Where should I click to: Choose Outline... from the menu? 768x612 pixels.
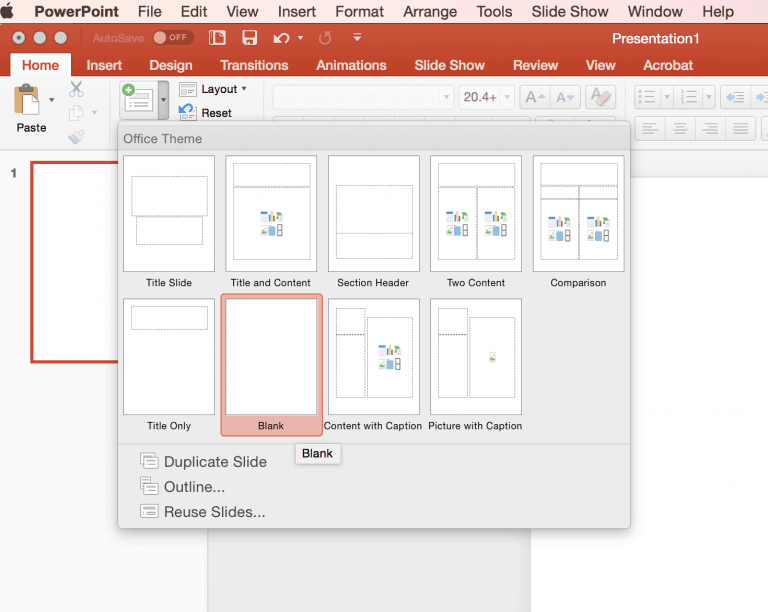tap(183, 487)
